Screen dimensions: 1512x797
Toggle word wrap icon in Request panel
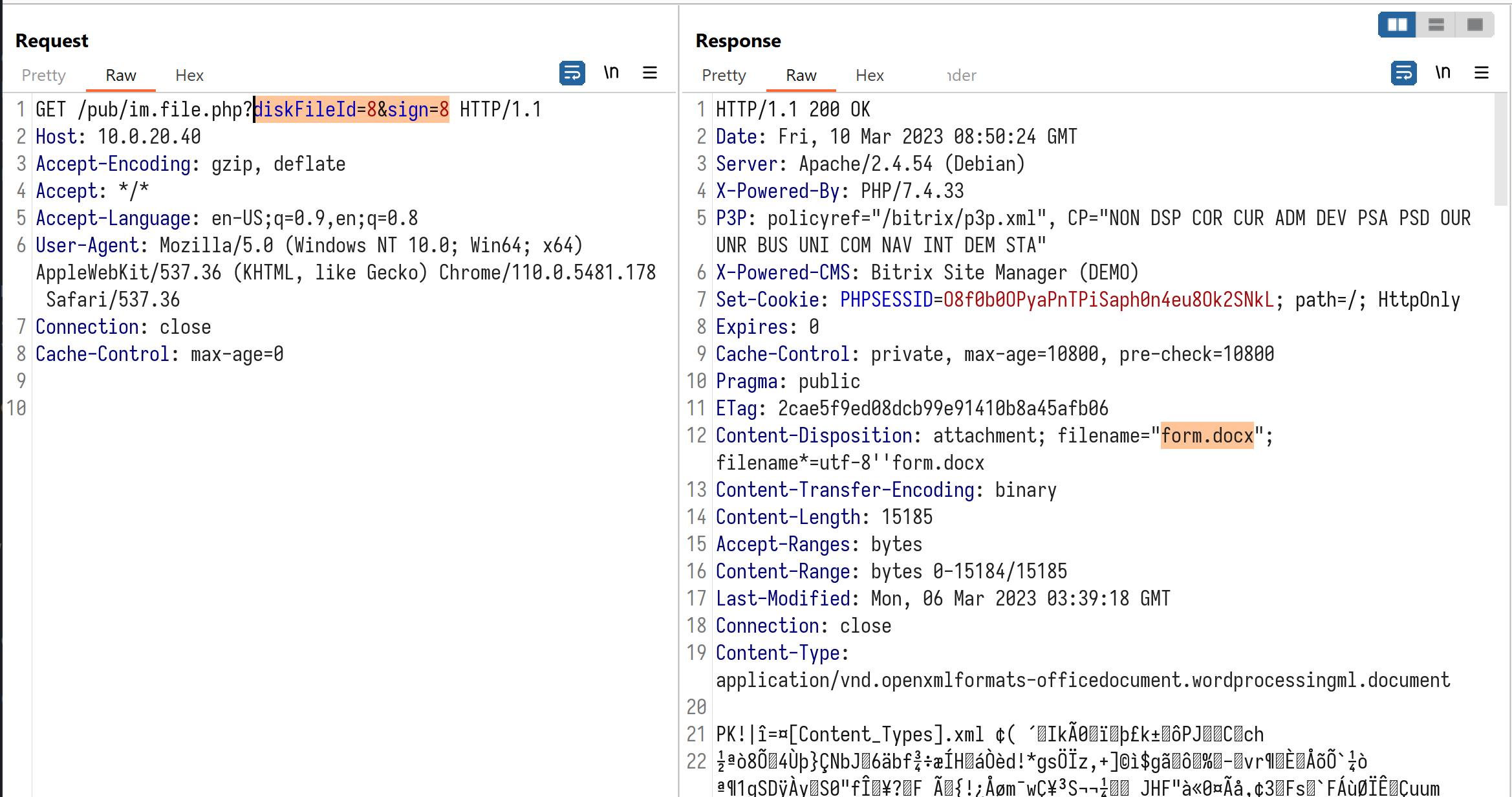click(572, 73)
